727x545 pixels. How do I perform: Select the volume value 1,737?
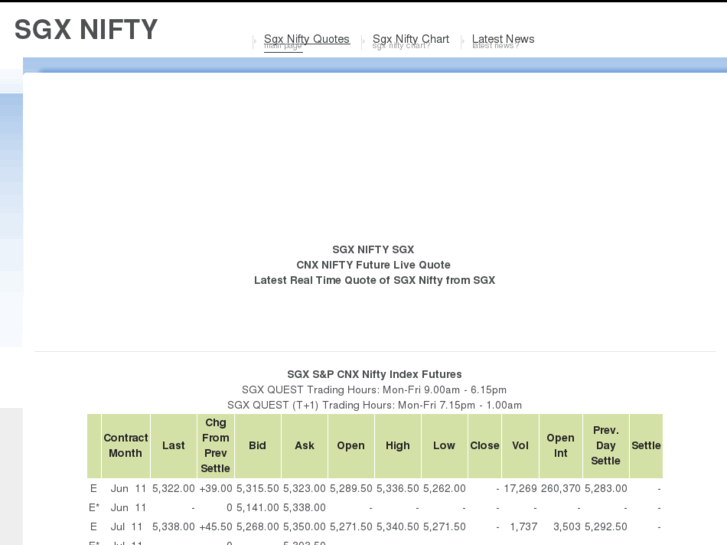(524, 526)
